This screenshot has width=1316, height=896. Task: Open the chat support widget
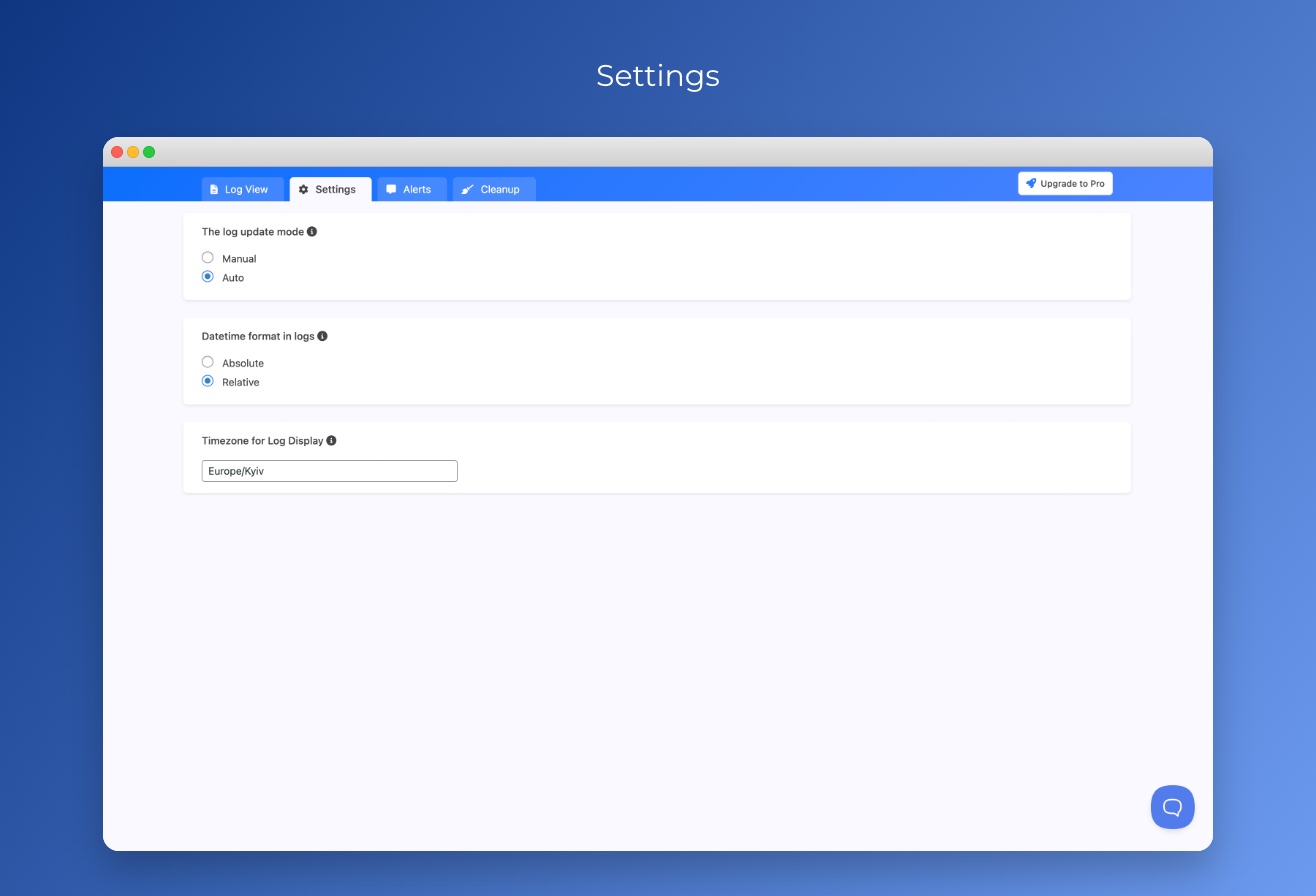point(1173,807)
